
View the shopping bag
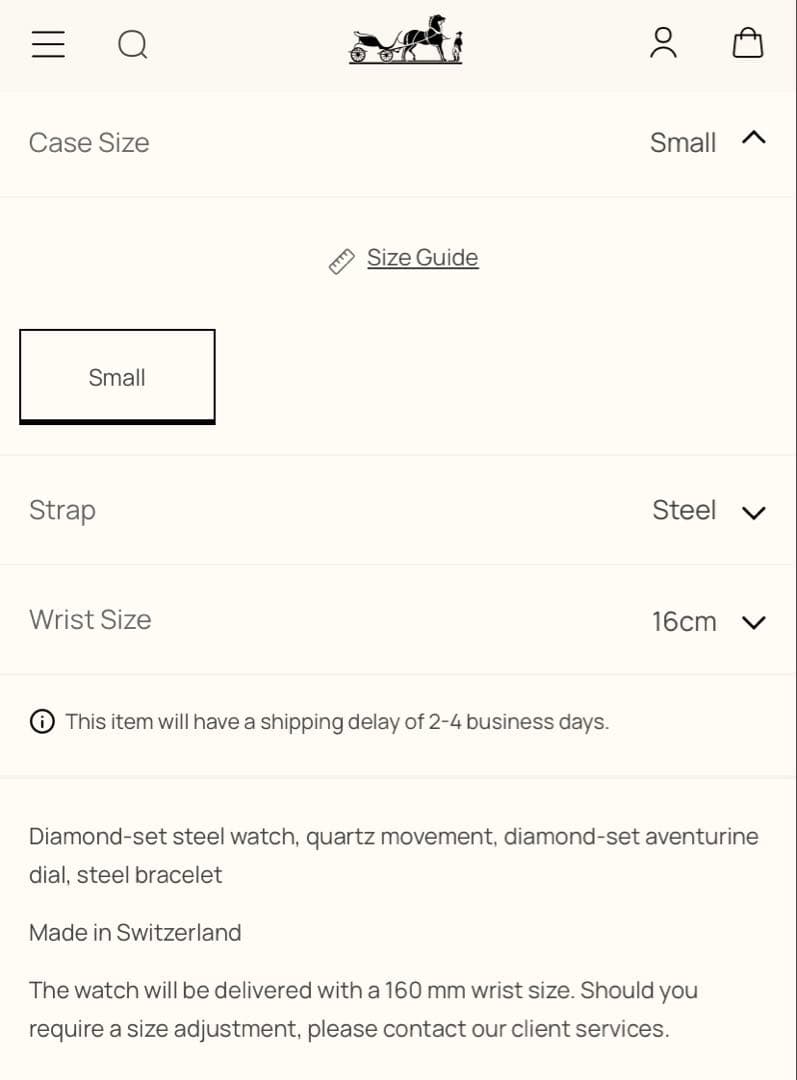tap(748, 43)
